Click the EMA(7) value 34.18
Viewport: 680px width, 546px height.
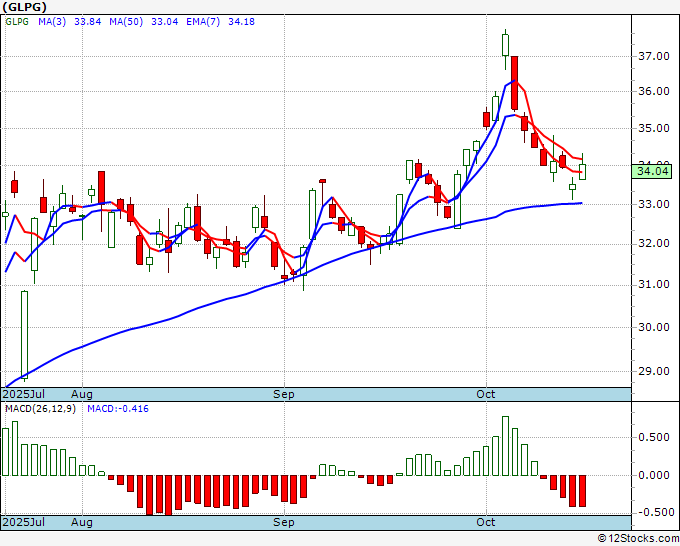tap(241, 22)
